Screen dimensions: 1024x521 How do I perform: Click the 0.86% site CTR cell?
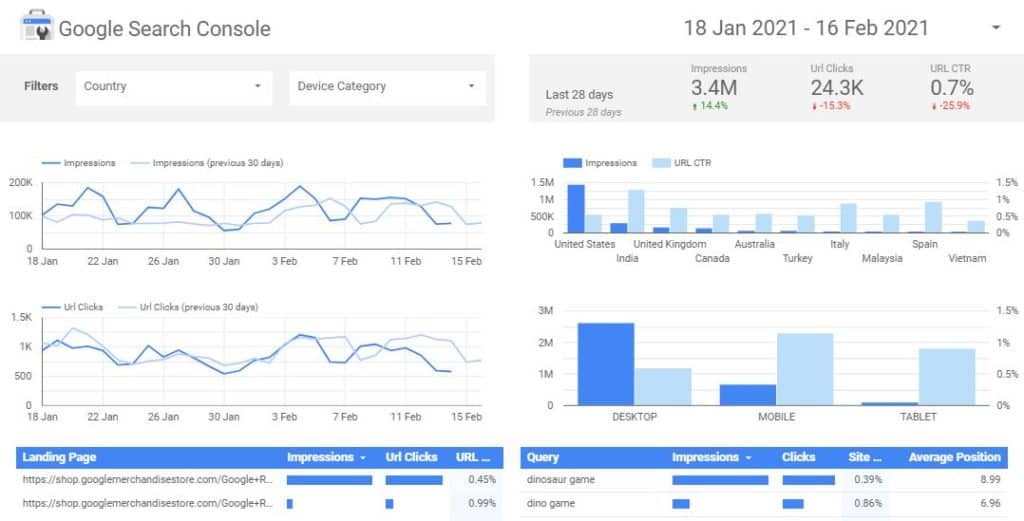(x=868, y=503)
